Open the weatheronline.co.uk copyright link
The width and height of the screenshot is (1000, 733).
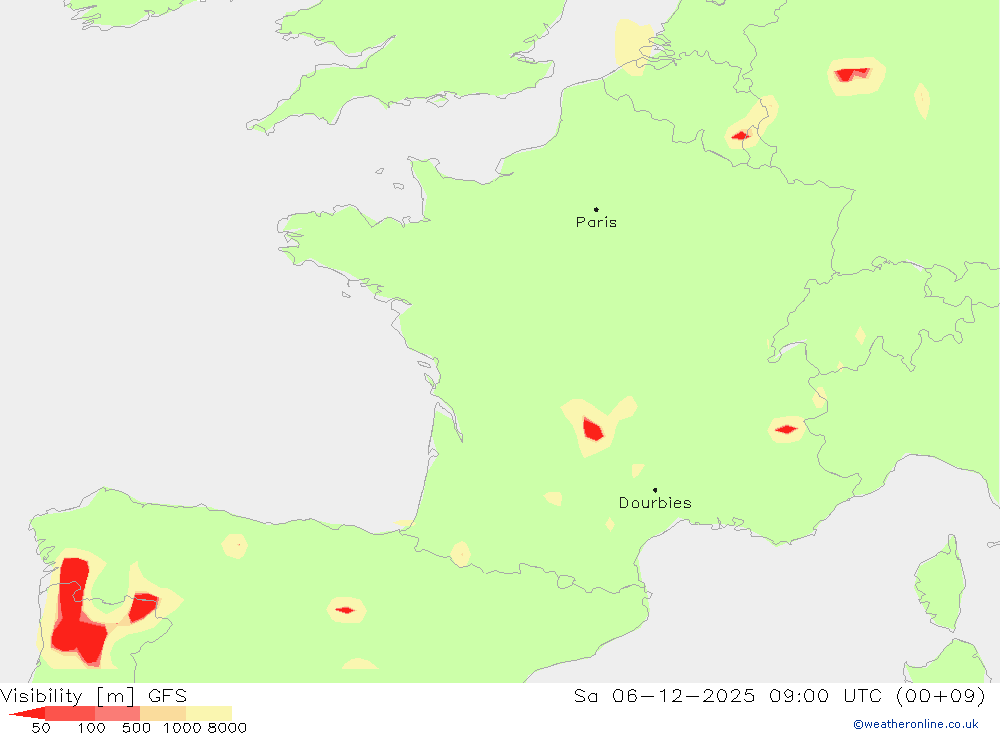coord(916,724)
